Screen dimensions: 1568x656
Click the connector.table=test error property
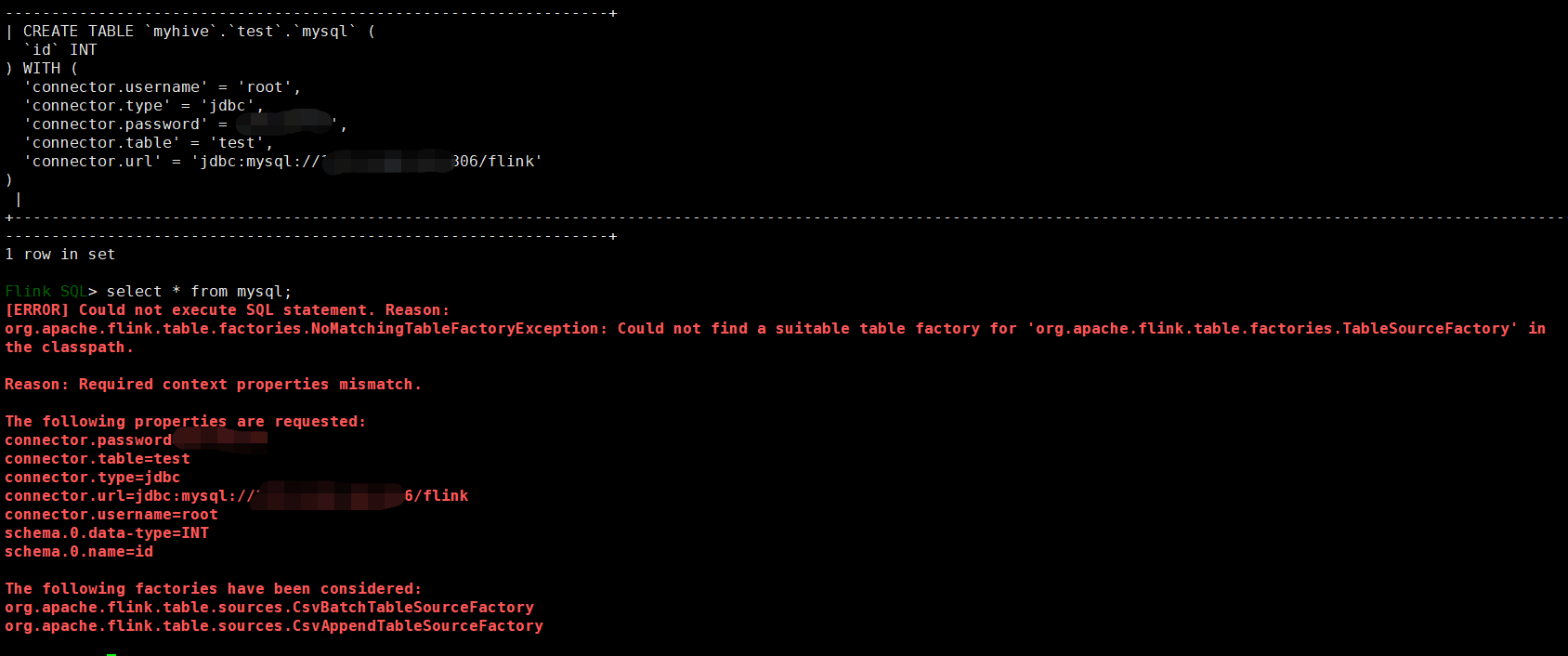[98, 459]
